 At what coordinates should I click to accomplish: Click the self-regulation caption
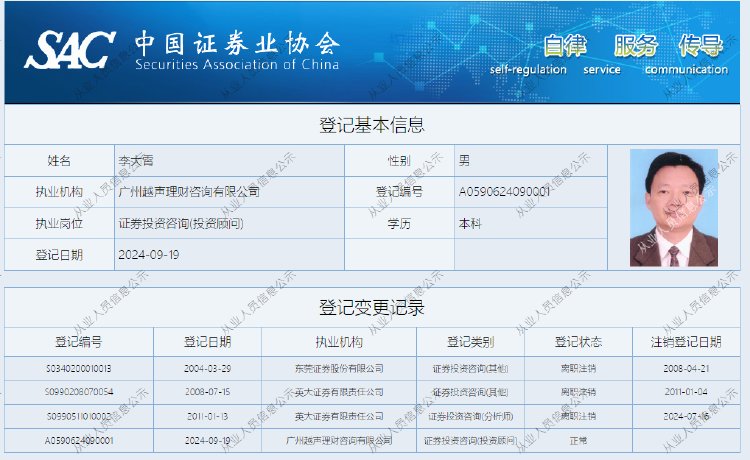click(528, 70)
